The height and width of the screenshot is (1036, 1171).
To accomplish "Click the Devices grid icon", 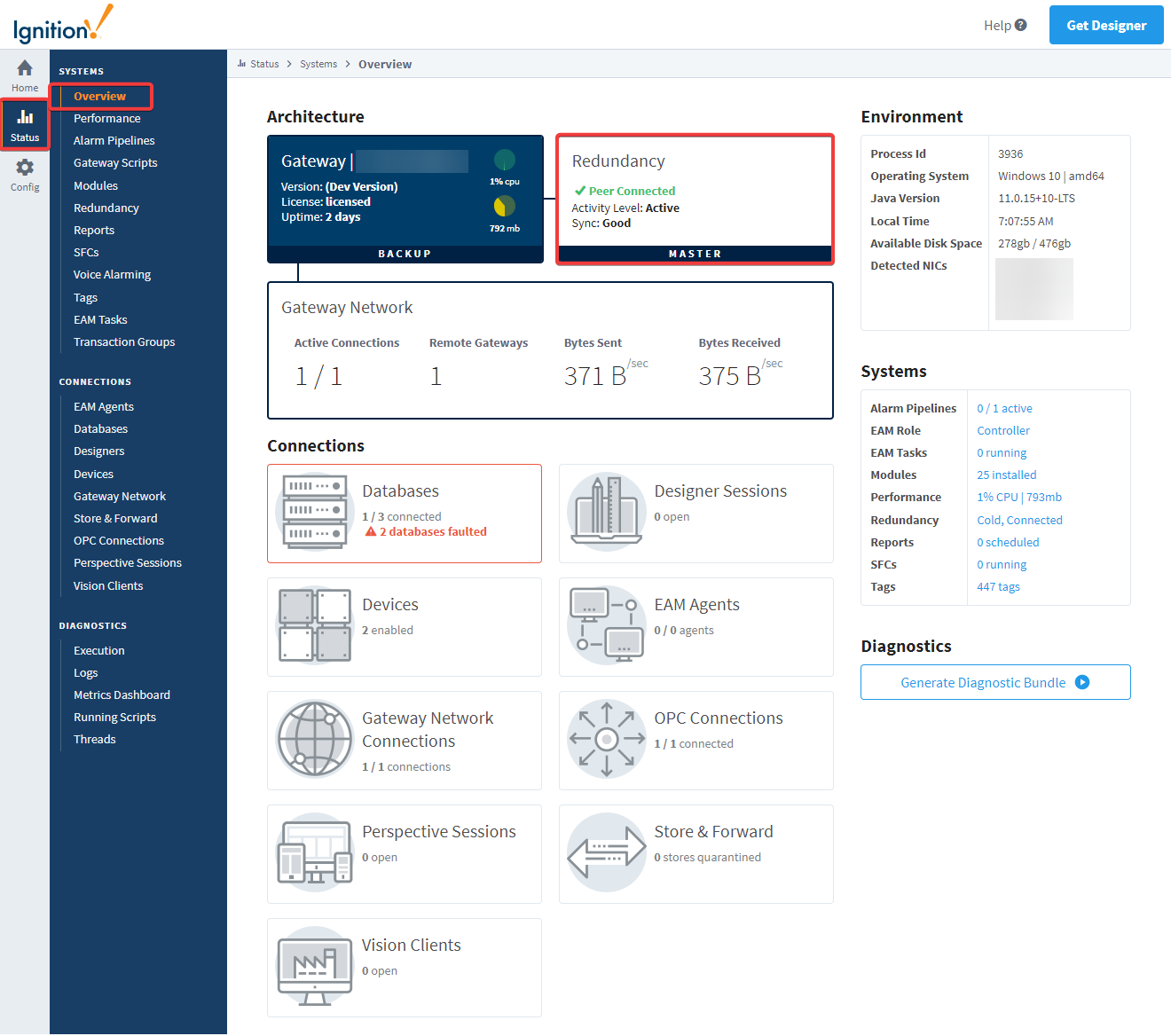I will tap(315, 625).
